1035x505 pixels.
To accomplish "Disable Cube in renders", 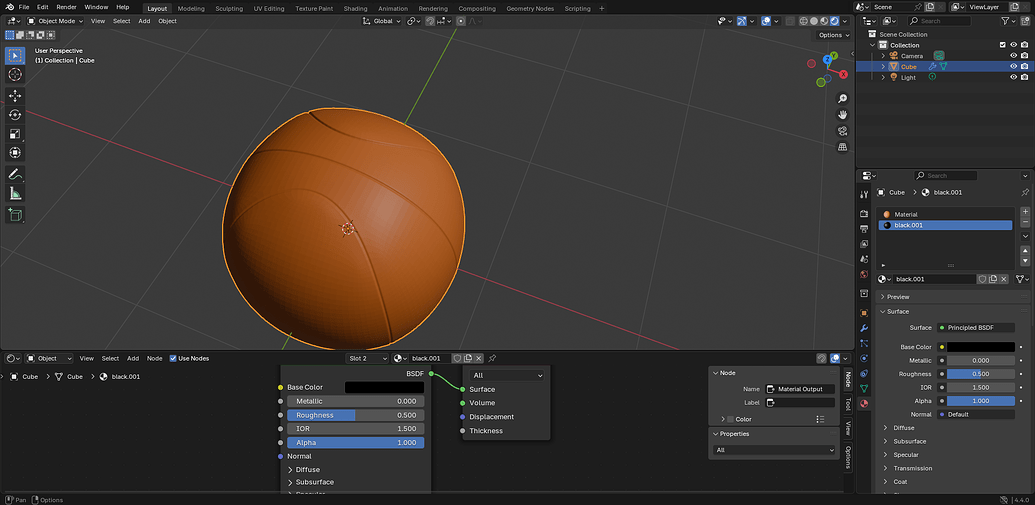I will [1024, 67].
